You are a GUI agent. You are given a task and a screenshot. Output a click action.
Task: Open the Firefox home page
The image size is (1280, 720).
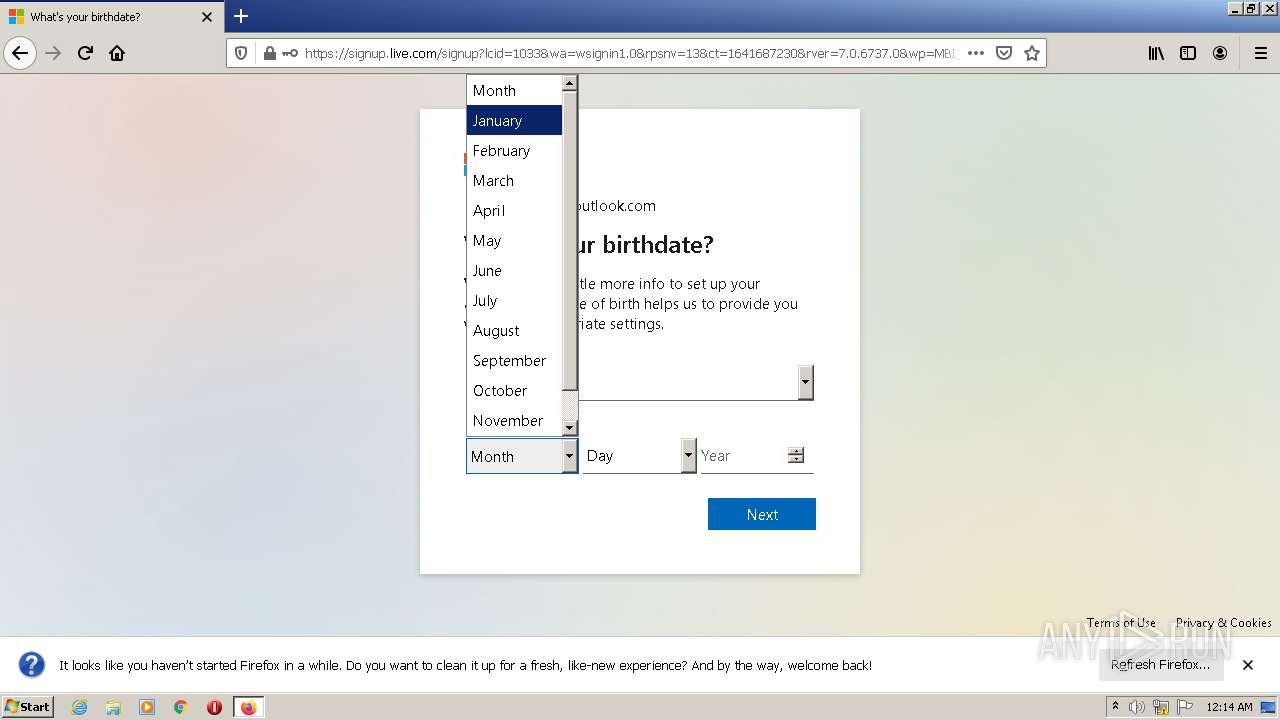point(117,53)
